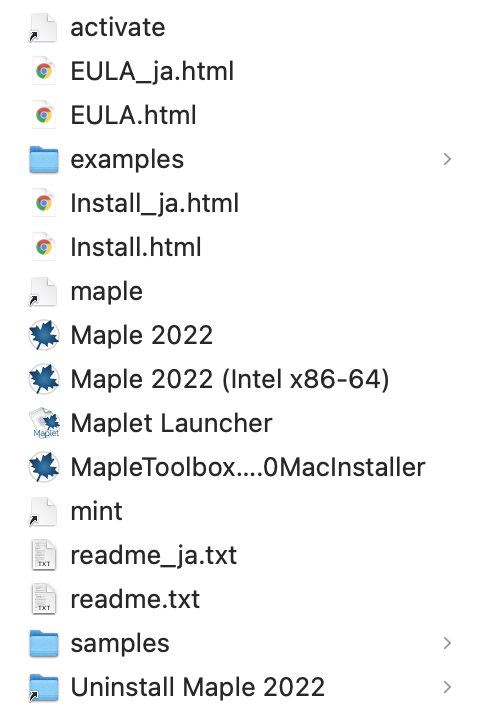Screen dimensions: 482x704
Task: Select the samples folder name
Action: point(120,643)
